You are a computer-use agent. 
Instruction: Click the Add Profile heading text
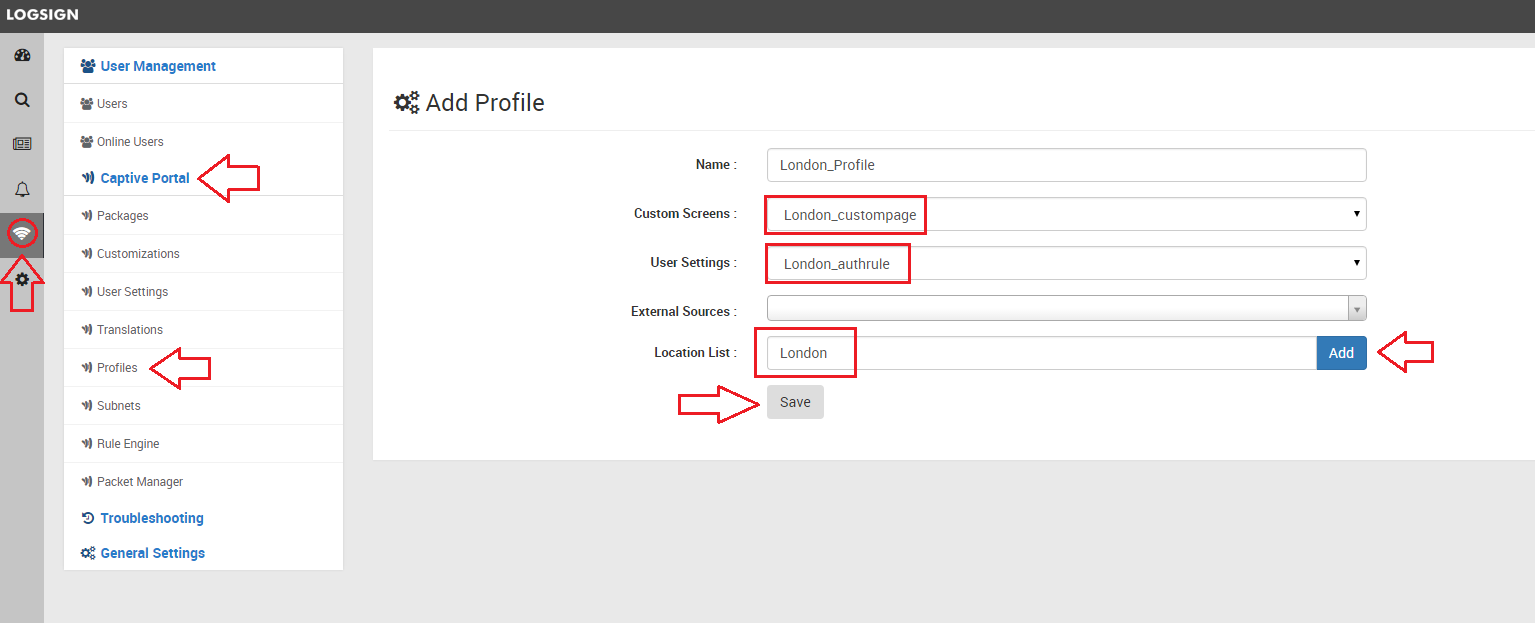tap(485, 103)
